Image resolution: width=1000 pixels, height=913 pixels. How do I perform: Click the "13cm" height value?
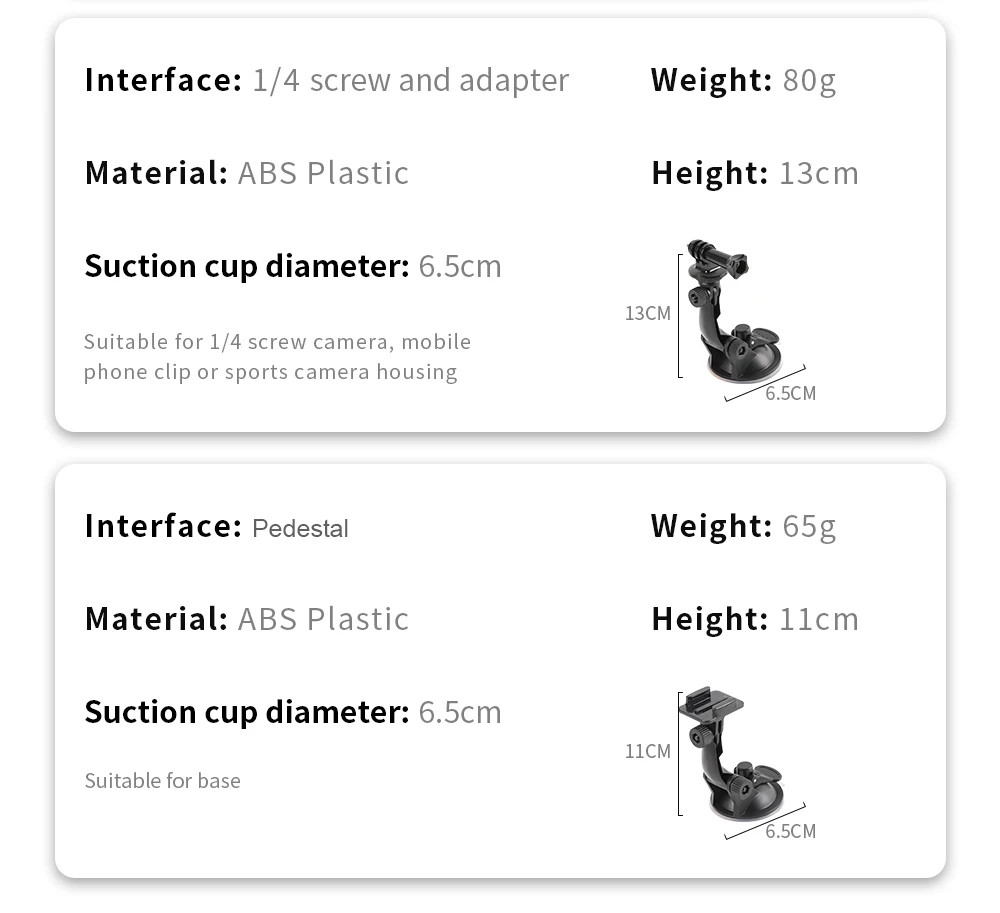click(x=819, y=173)
